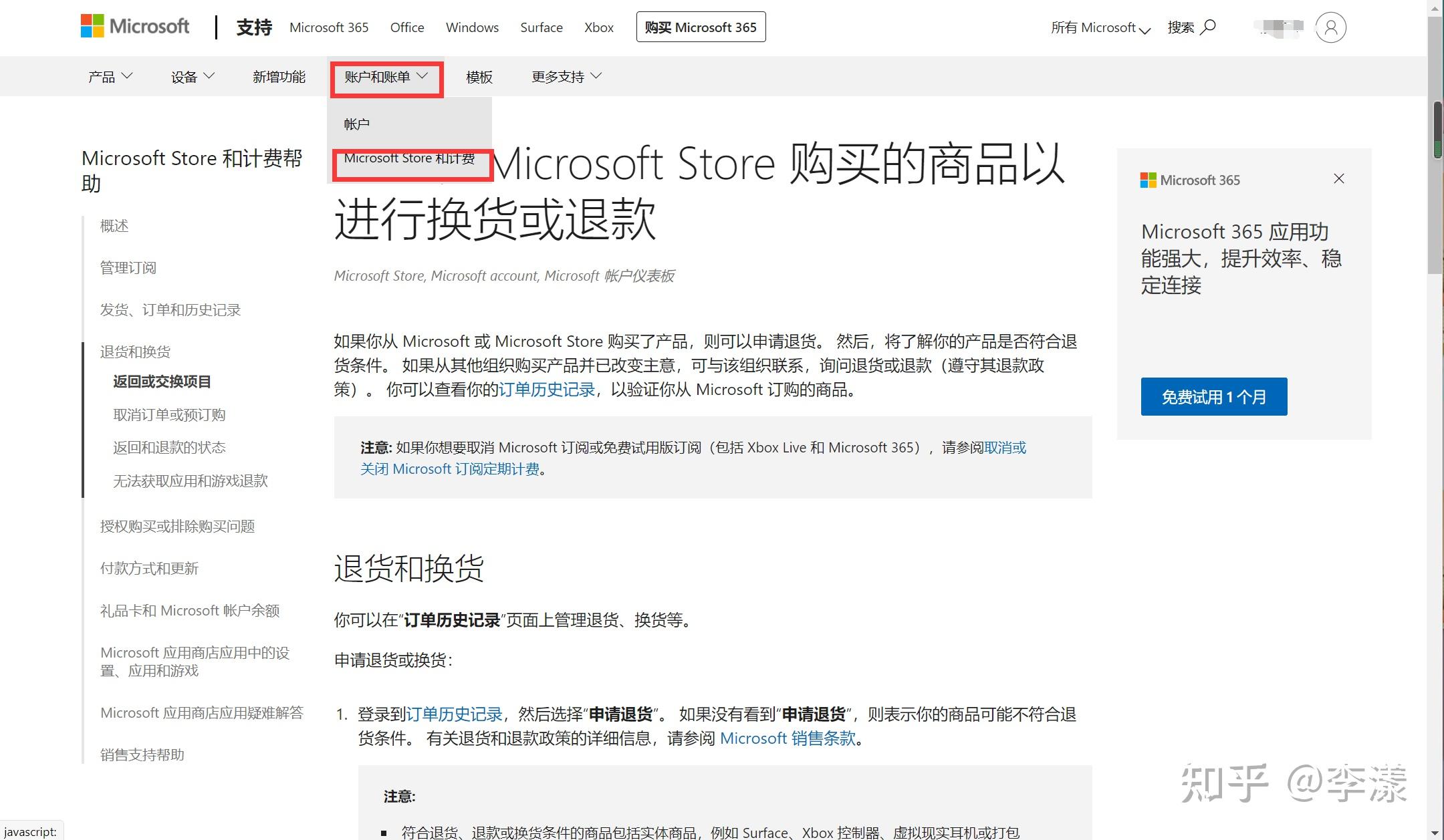Select 无法获取应用和游戏退款 sidebar item
1444x840 pixels.
[191, 481]
